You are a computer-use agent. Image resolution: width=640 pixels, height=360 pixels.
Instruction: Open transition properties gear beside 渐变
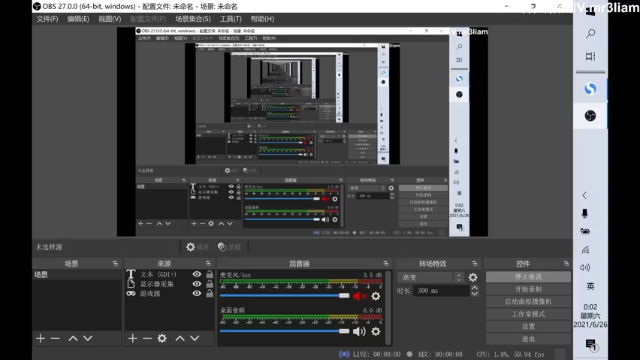point(473,278)
